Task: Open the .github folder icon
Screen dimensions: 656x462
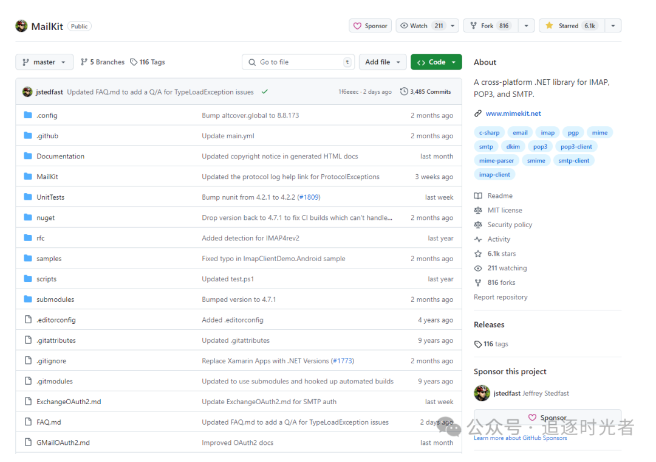Action: [28, 135]
